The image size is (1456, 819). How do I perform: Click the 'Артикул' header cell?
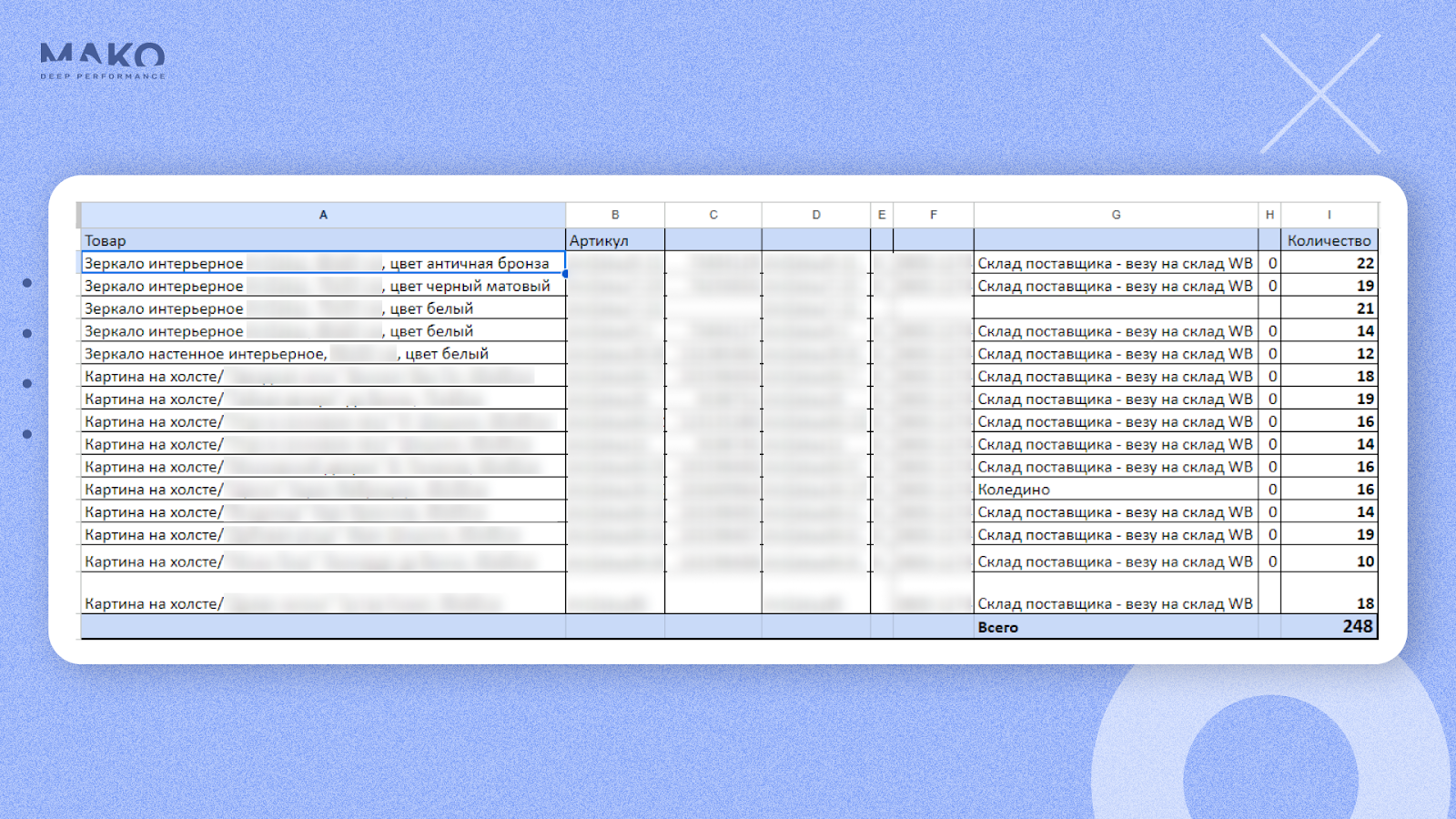pyautogui.click(x=615, y=240)
